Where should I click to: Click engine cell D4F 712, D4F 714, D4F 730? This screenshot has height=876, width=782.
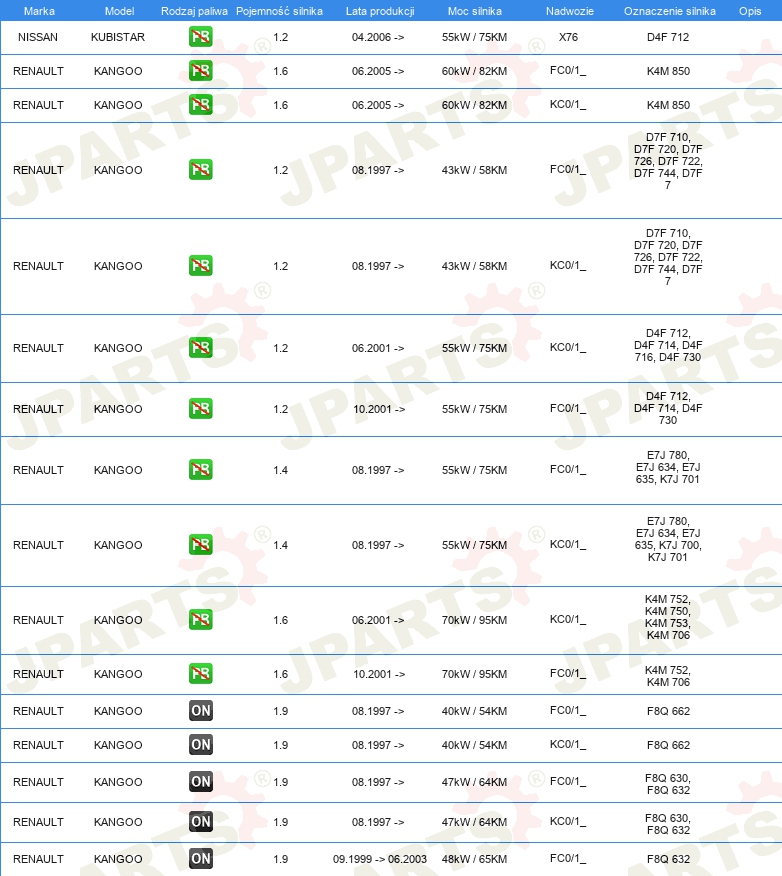tap(668, 408)
